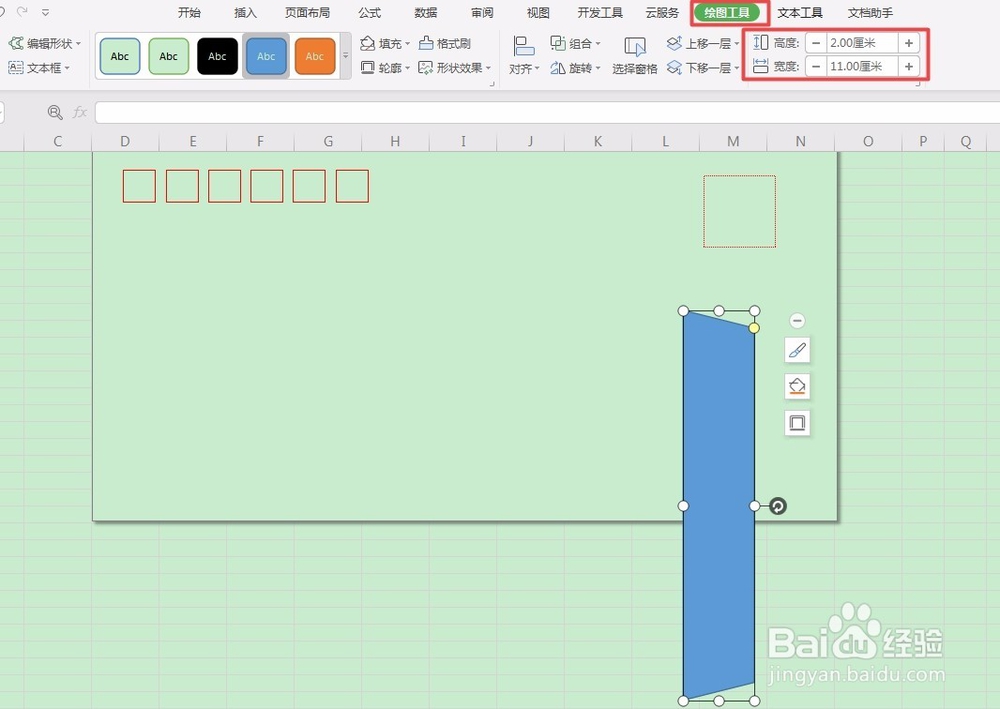Image resolution: width=1000 pixels, height=709 pixels.
Task: Click the redo arrow icon
Action: [x=22, y=11]
